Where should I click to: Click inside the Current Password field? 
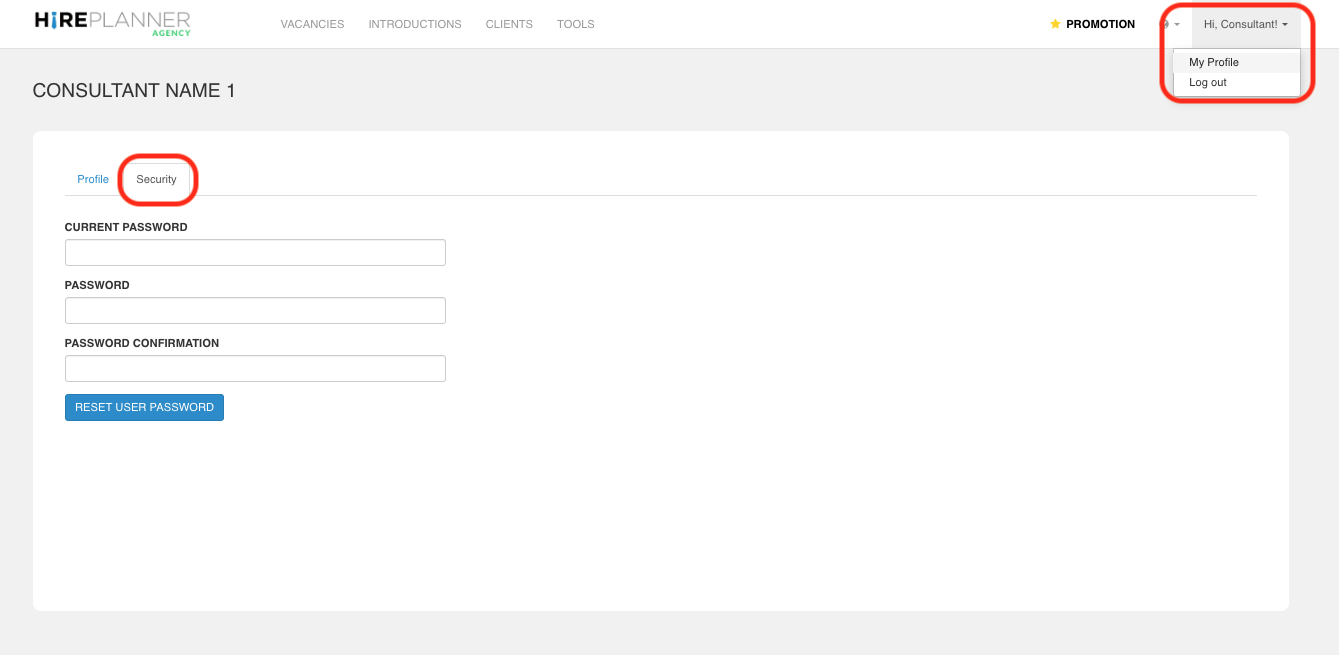tap(255, 252)
